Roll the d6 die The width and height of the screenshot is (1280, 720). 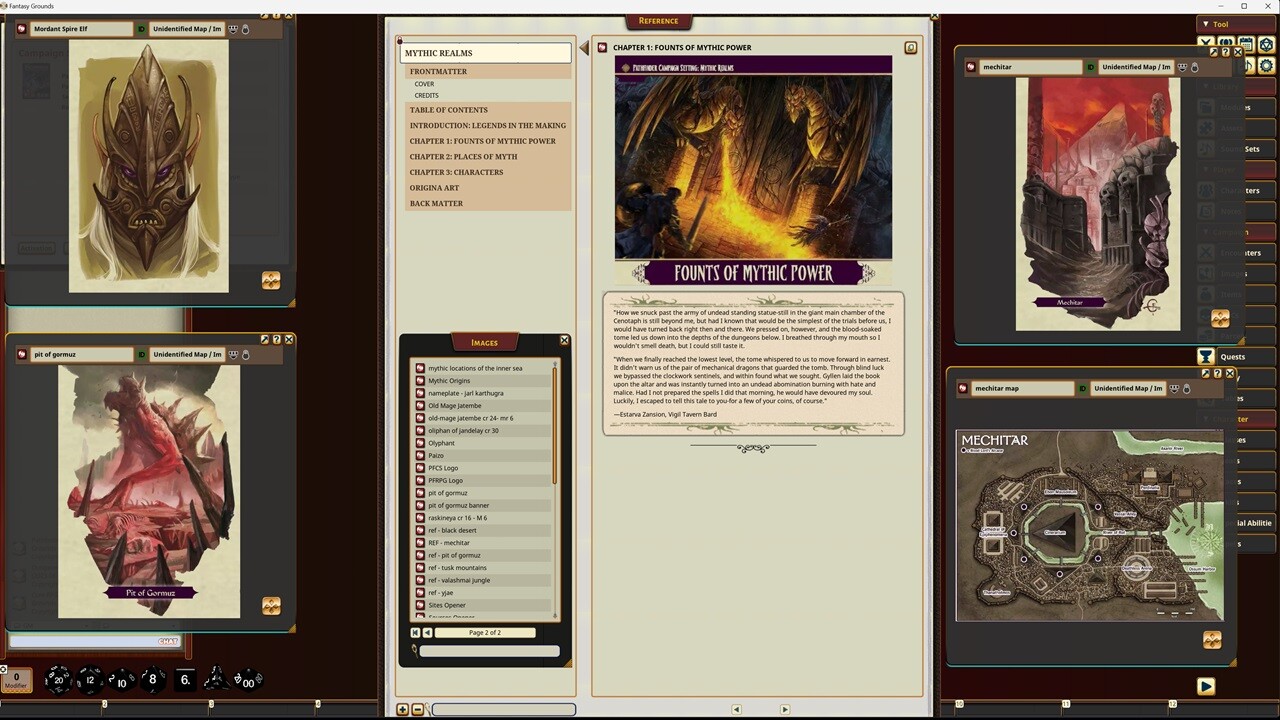click(x=184, y=680)
